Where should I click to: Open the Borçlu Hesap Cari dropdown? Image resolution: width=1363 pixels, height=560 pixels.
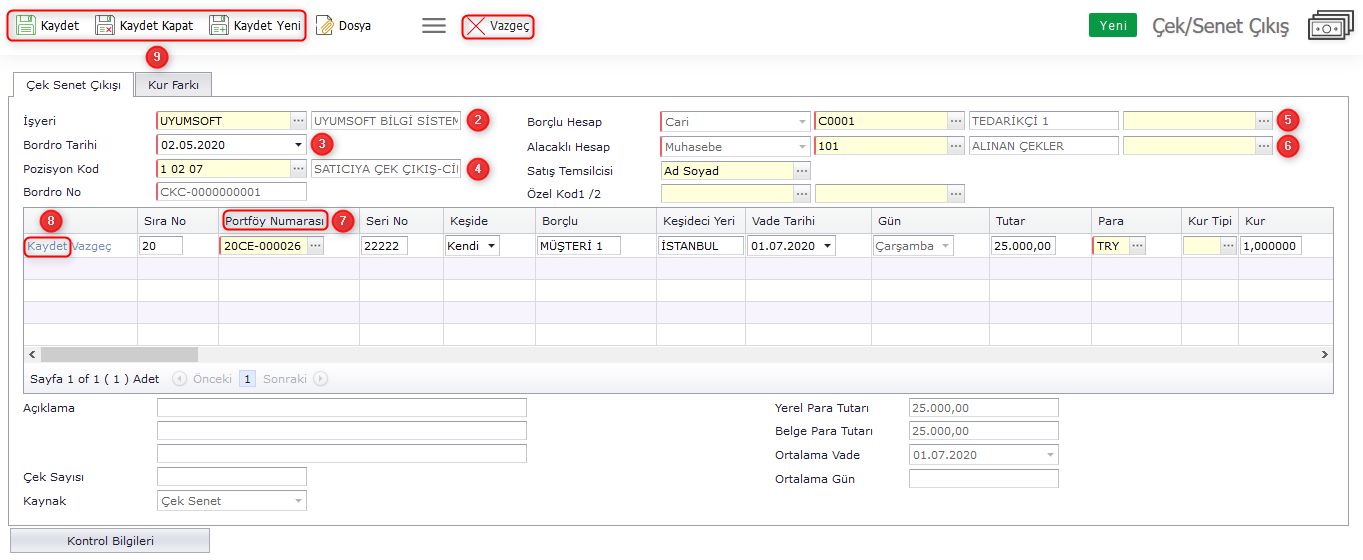pos(802,122)
